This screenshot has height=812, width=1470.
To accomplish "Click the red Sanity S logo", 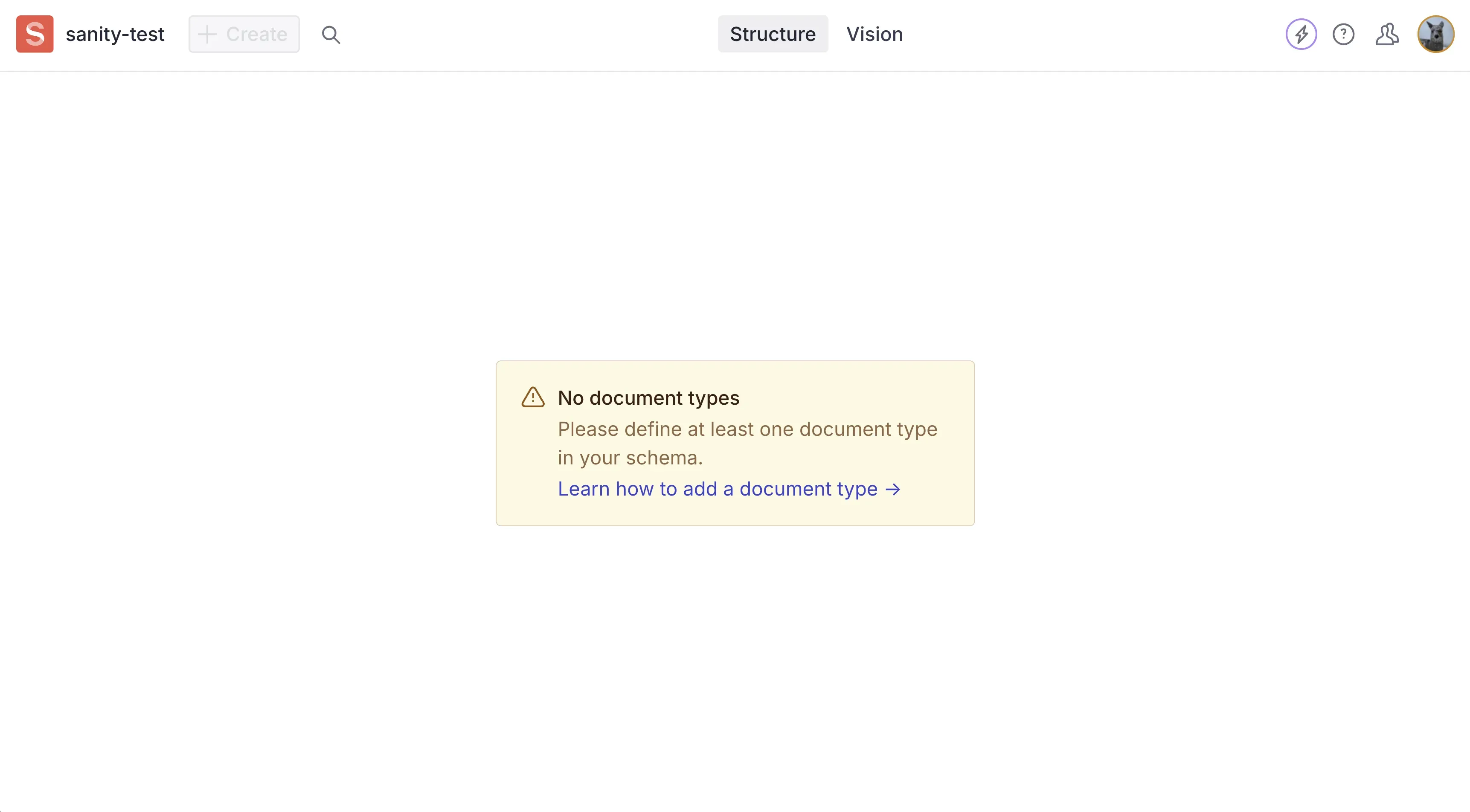I will 35,34.
